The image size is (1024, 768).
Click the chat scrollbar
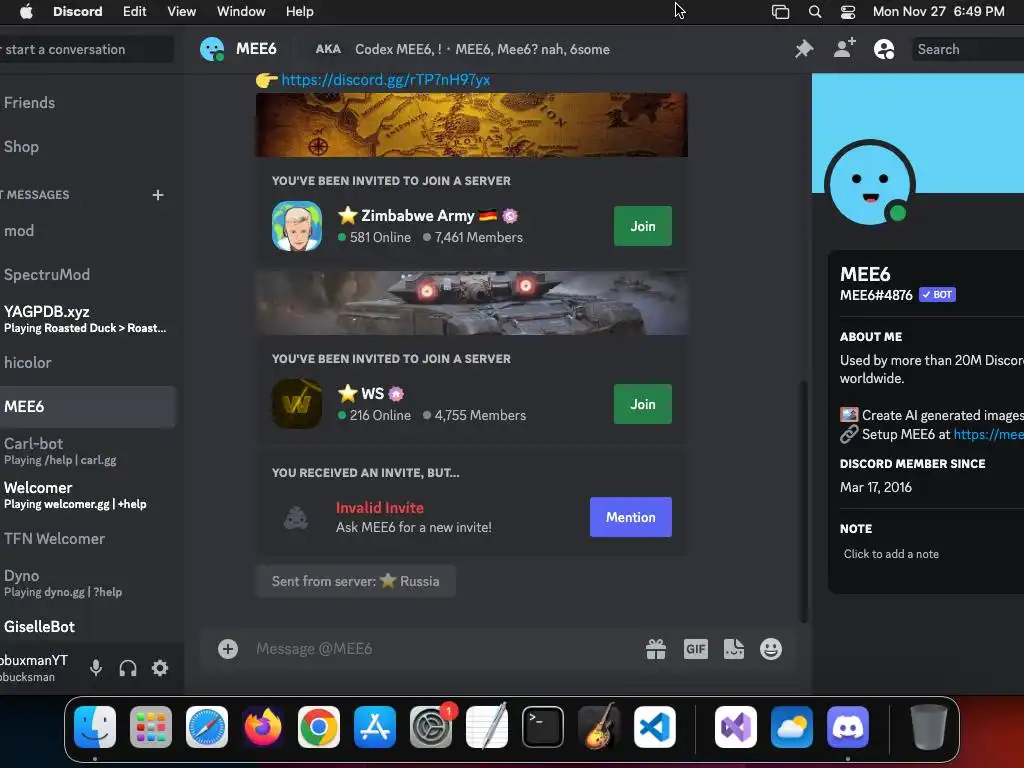point(804,502)
